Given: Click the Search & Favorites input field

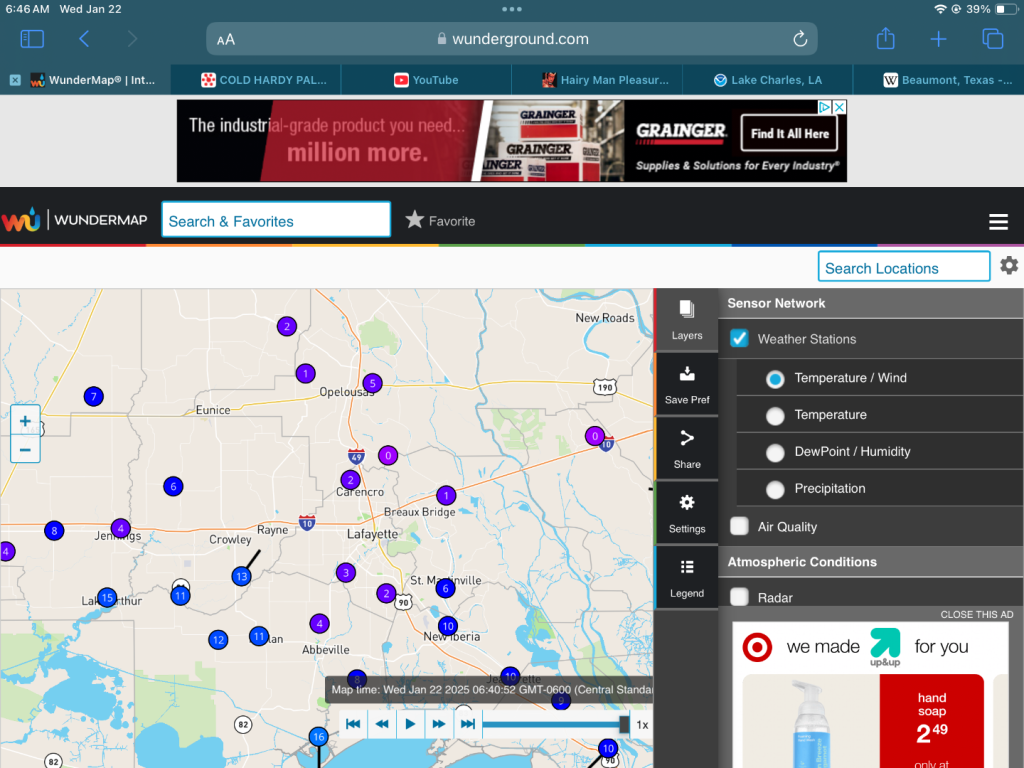Looking at the screenshot, I should (x=276, y=221).
